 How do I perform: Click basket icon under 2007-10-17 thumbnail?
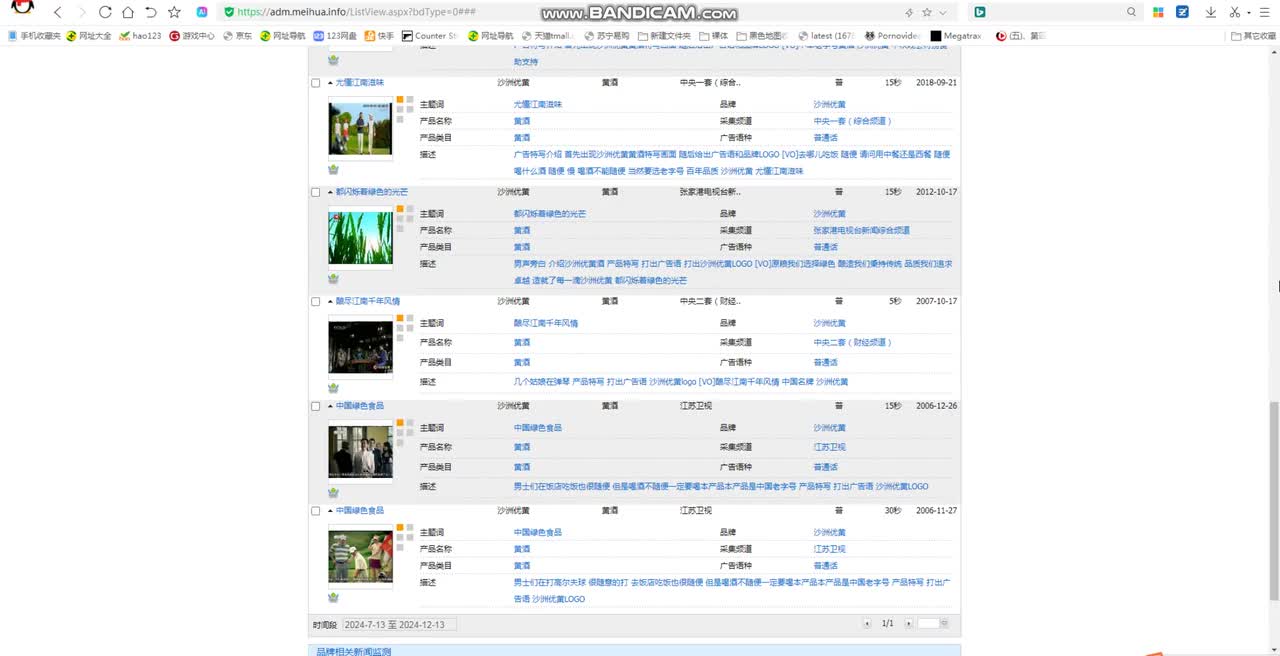point(333,388)
